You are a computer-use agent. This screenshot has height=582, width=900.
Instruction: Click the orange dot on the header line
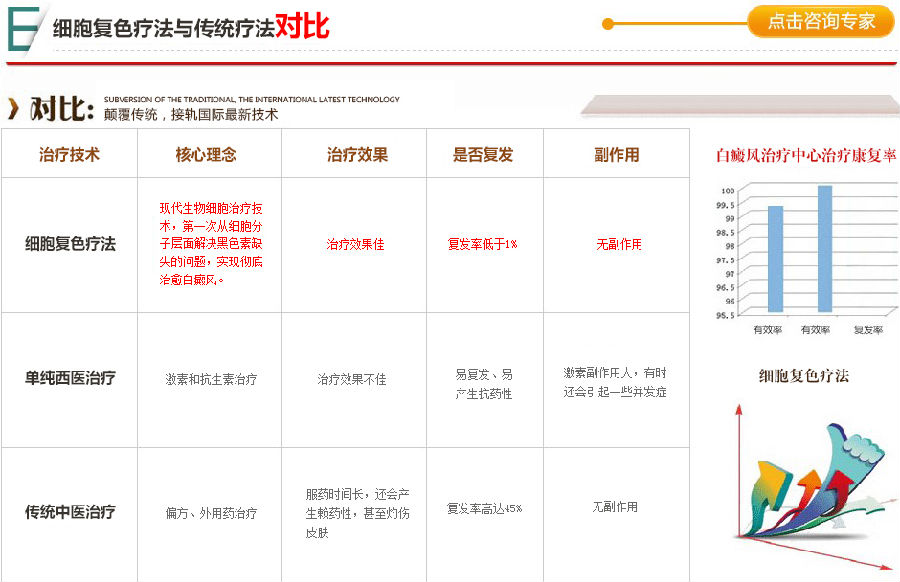(x=608, y=24)
